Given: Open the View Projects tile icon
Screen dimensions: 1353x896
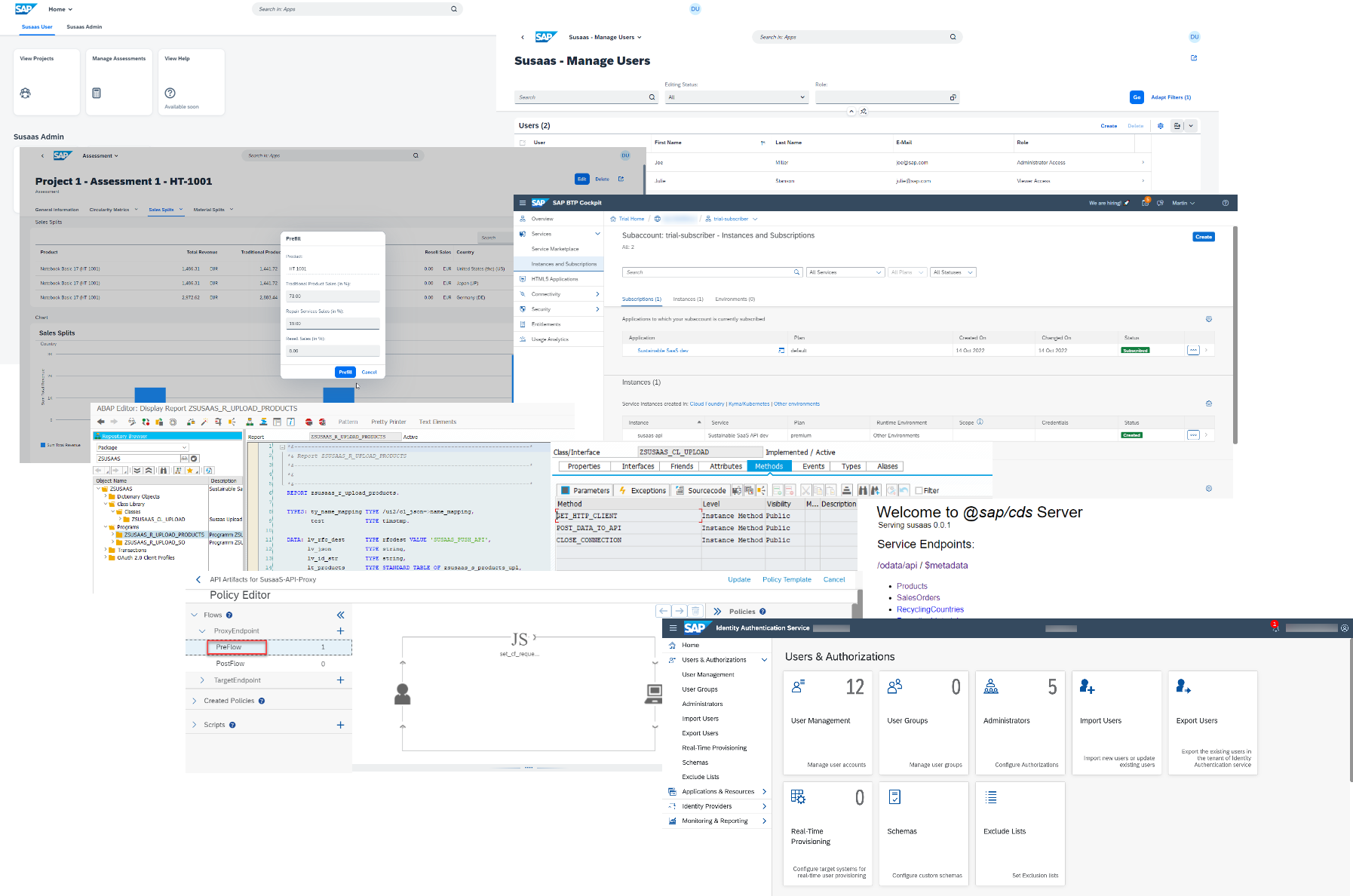Looking at the screenshot, I should pyautogui.click(x=26, y=94).
